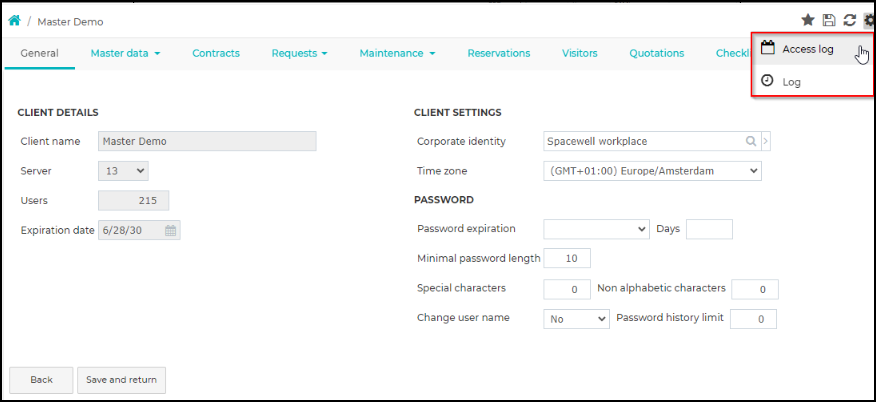The width and height of the screenshot is (876, 402).
Task: Open the Reservations tab
Action: [x=499, y=54]
